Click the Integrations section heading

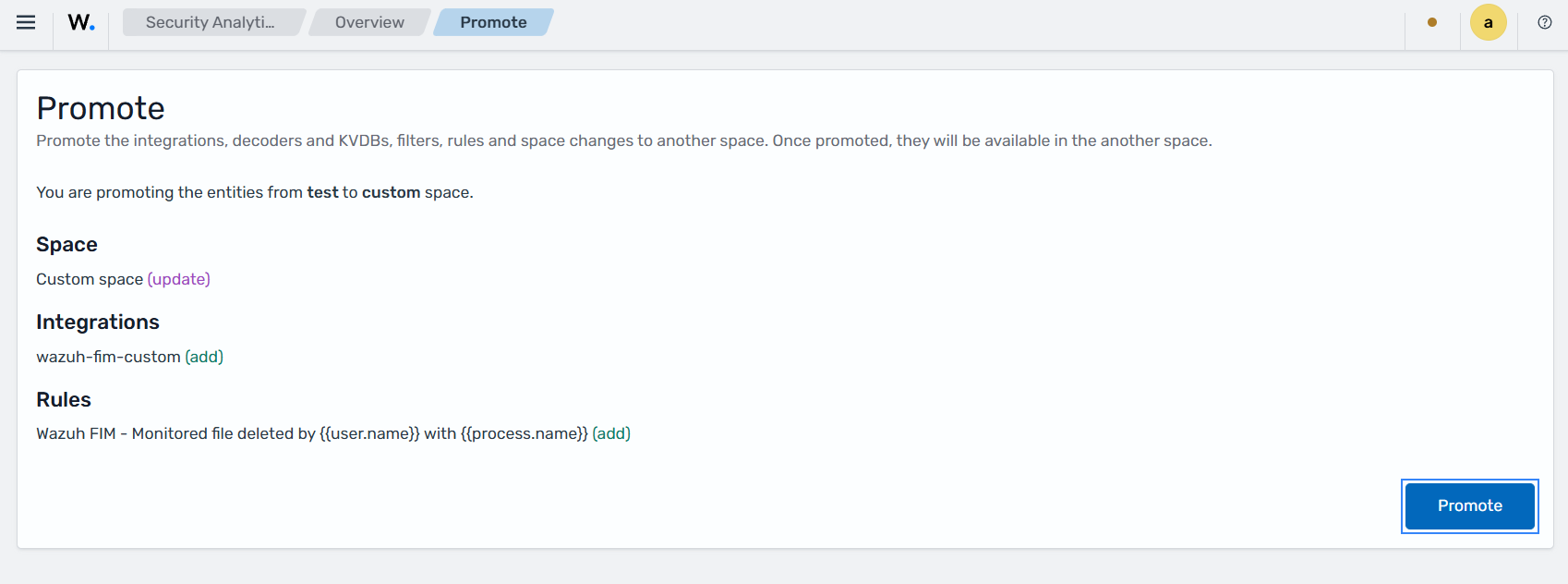point(98,322)
